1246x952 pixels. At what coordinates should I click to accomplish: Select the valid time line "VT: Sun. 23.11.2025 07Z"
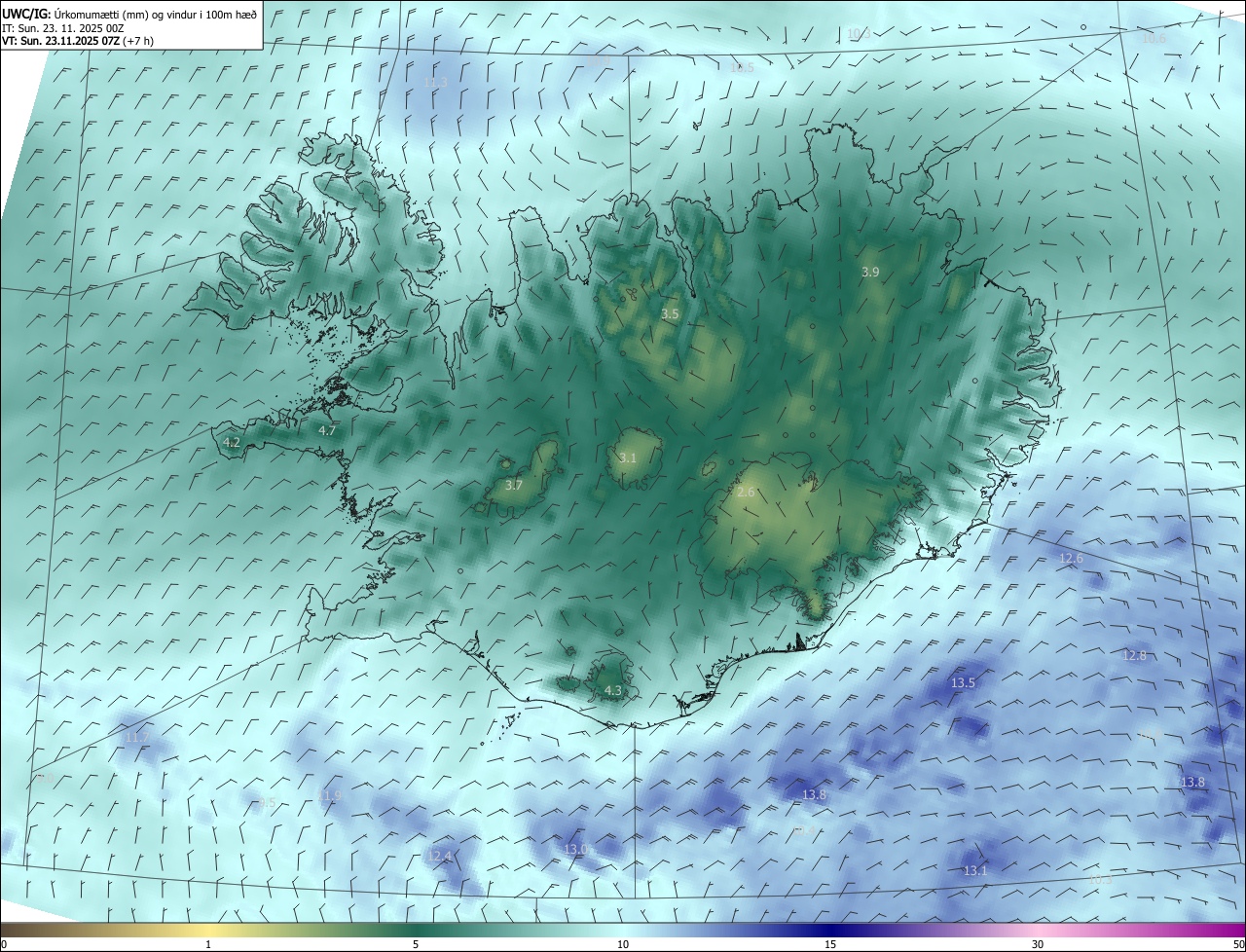(60, 41)
